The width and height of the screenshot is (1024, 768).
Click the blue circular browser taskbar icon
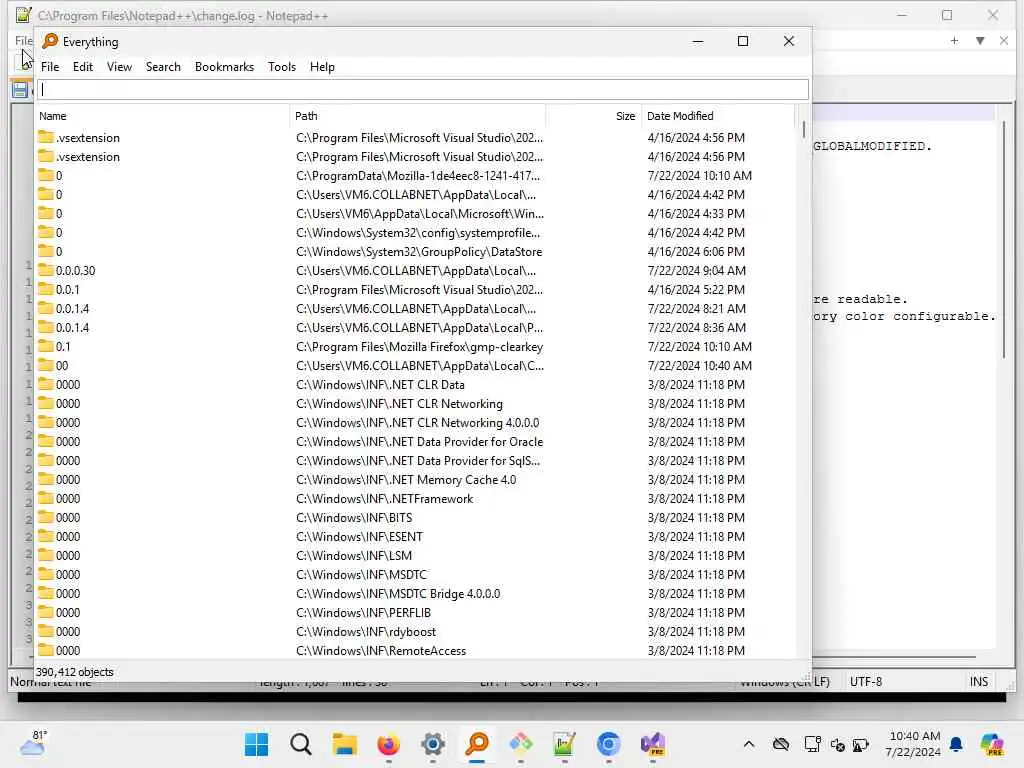click(609, 744)
